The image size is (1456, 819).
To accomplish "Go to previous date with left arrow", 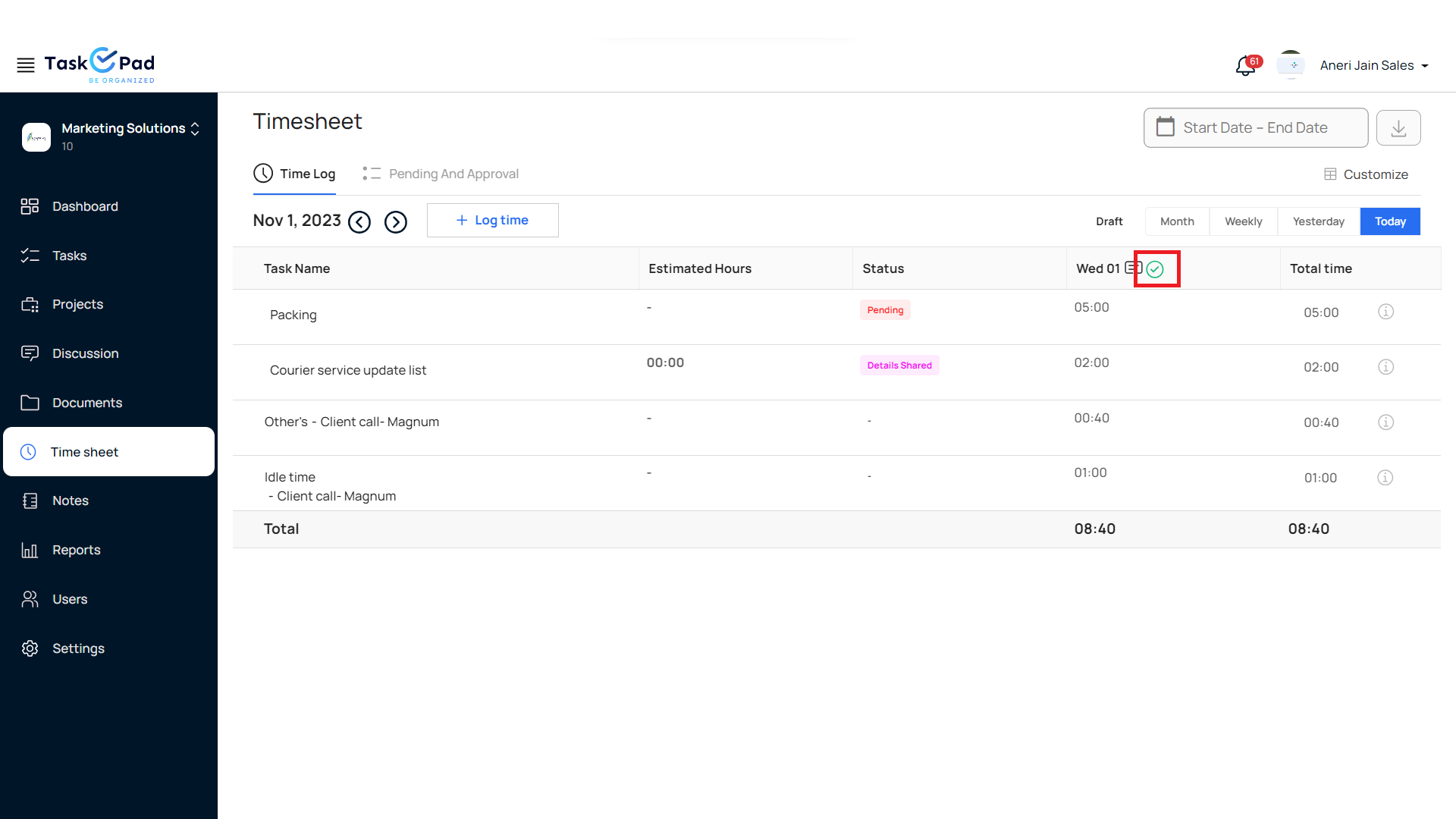I will click(359, 222).
